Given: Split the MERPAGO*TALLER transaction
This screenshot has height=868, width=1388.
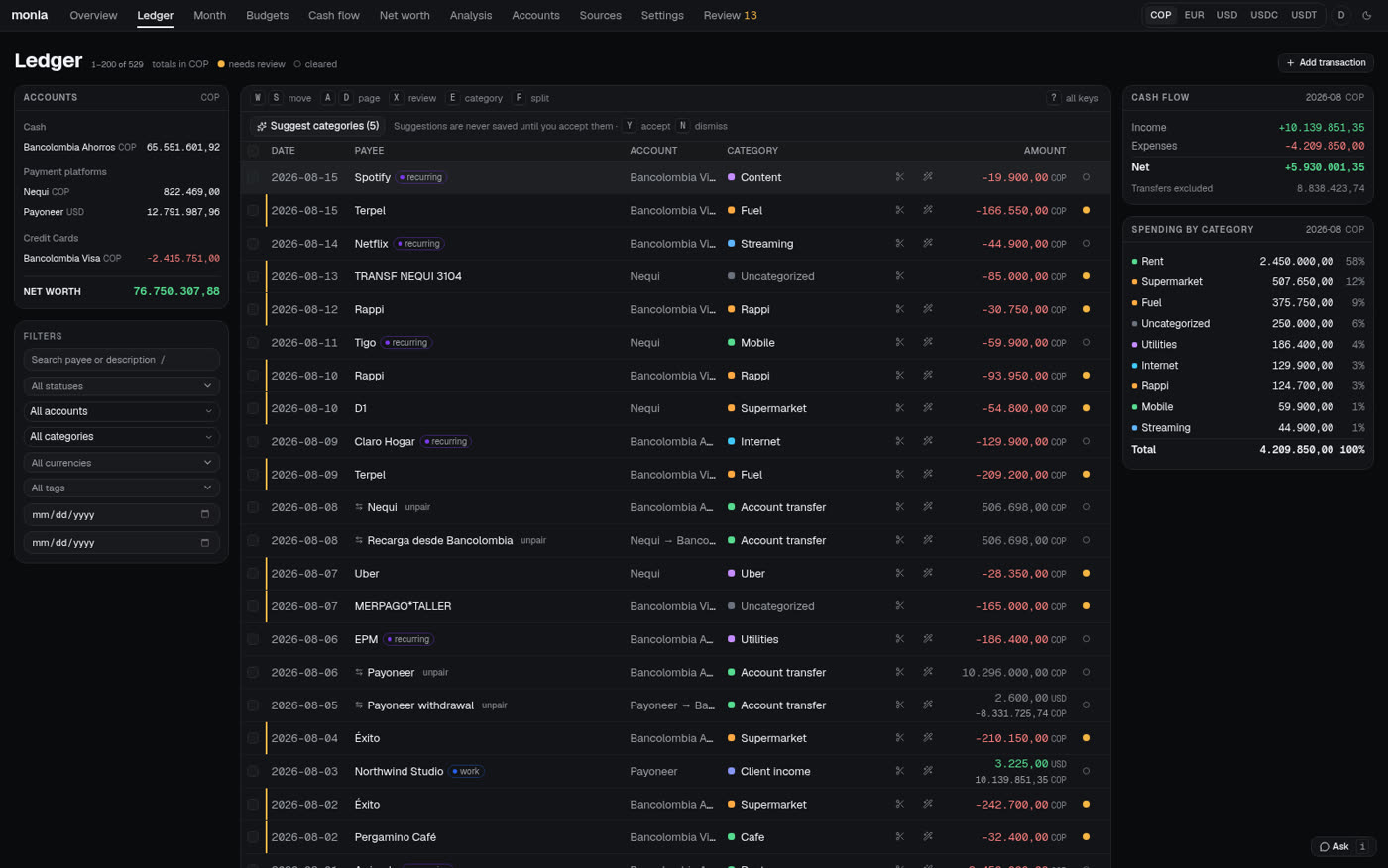Looking at the screenshot, I should click(900, 606).
